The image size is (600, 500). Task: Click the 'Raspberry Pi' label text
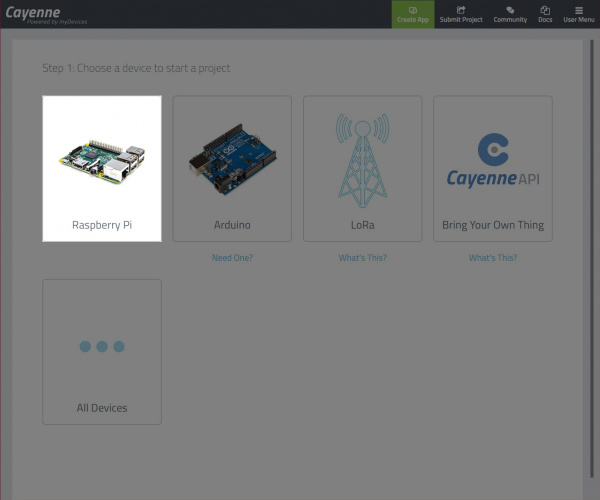[102, 225]
